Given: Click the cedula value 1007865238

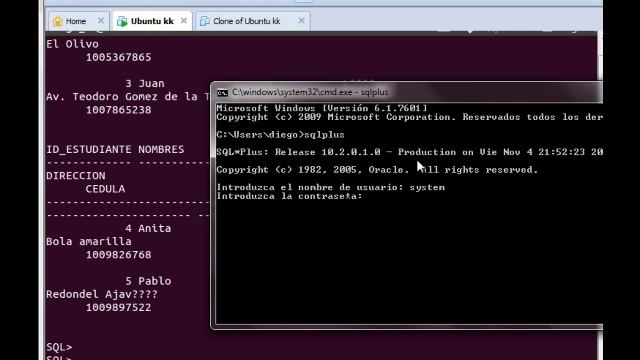Looking at the screenshot, I should (118, 110).
